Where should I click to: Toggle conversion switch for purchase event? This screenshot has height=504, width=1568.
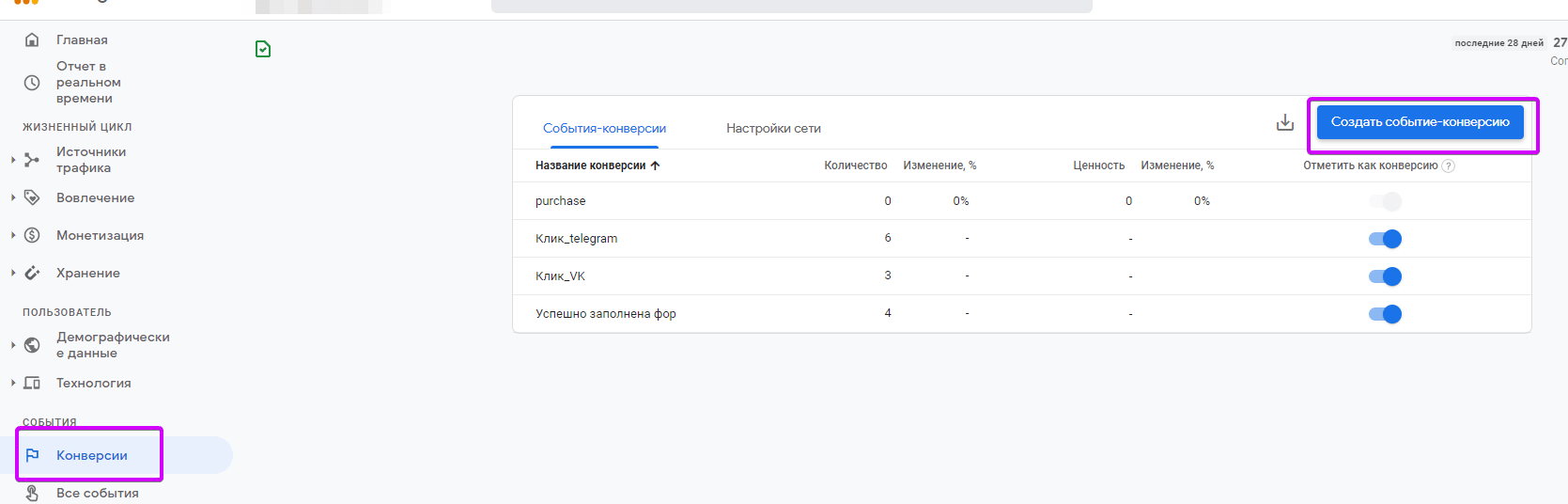(x=1385, y=201)
